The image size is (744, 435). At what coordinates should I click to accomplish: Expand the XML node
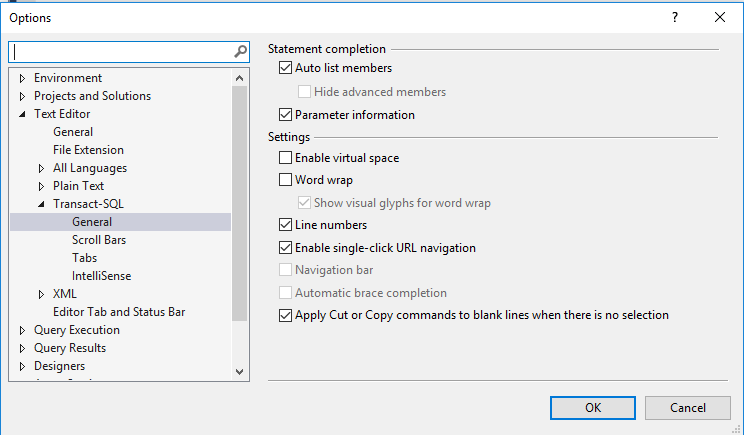pyautogui.click(x=41, y=295)
